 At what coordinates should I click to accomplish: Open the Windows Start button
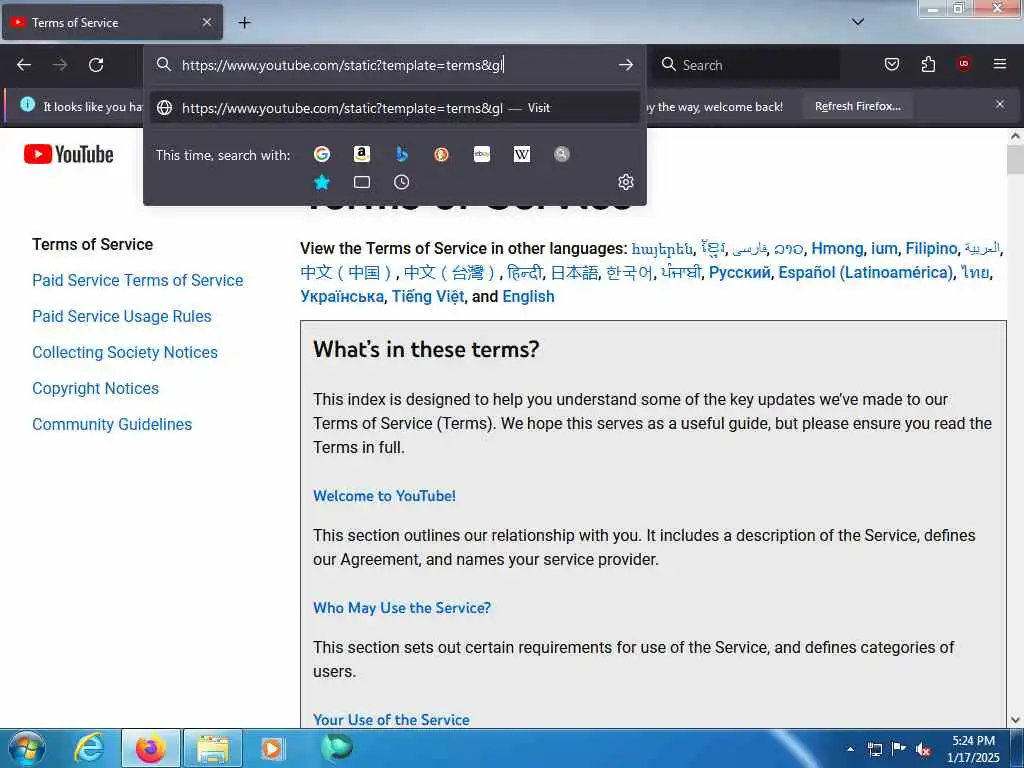click(27, 748)
